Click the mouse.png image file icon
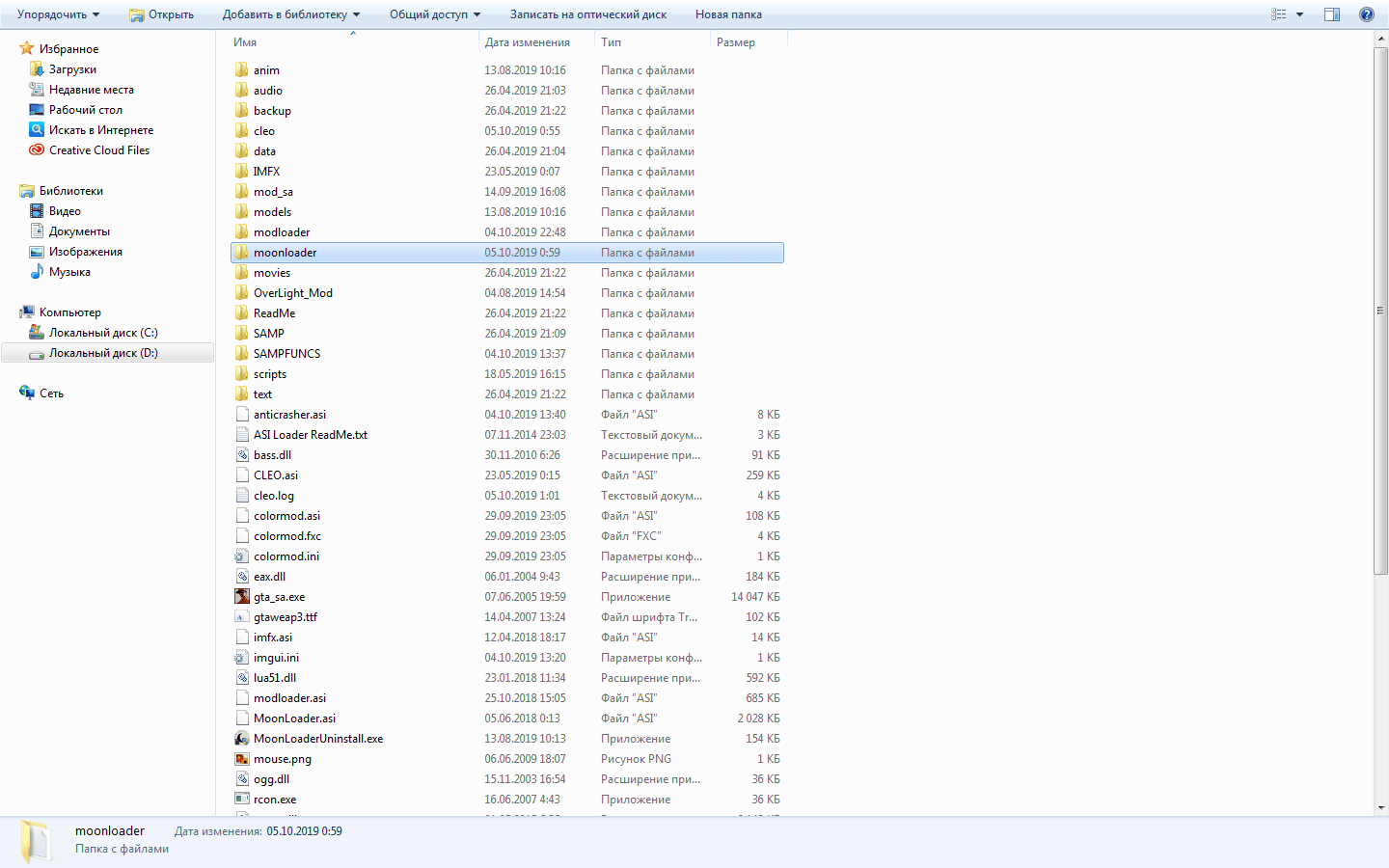Image resolution: width=1389 pixels, height=868 pixels. pos(242,759)
